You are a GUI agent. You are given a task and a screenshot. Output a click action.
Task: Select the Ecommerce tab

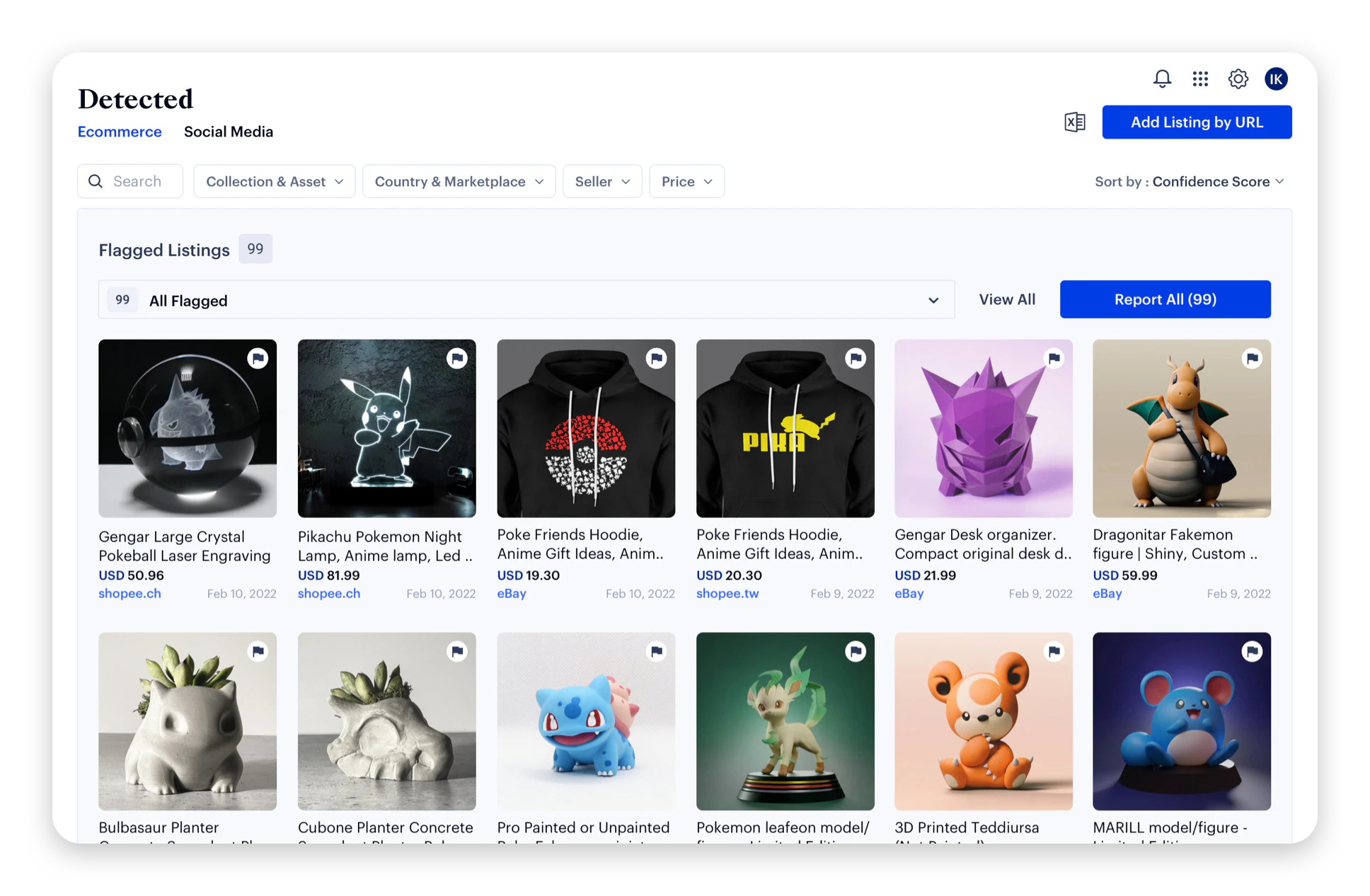(x=120, y=132)
